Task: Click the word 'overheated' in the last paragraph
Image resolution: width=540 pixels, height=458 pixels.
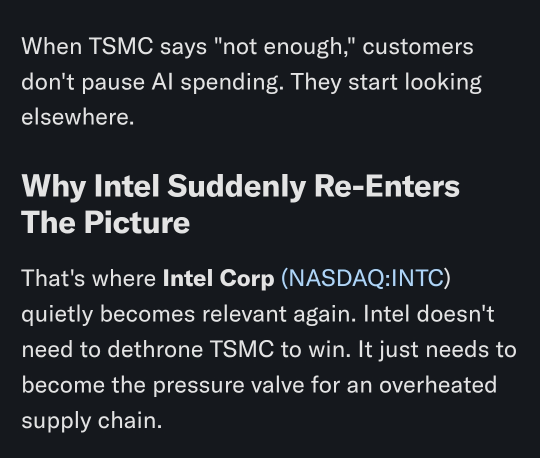Action: point(438,385)
